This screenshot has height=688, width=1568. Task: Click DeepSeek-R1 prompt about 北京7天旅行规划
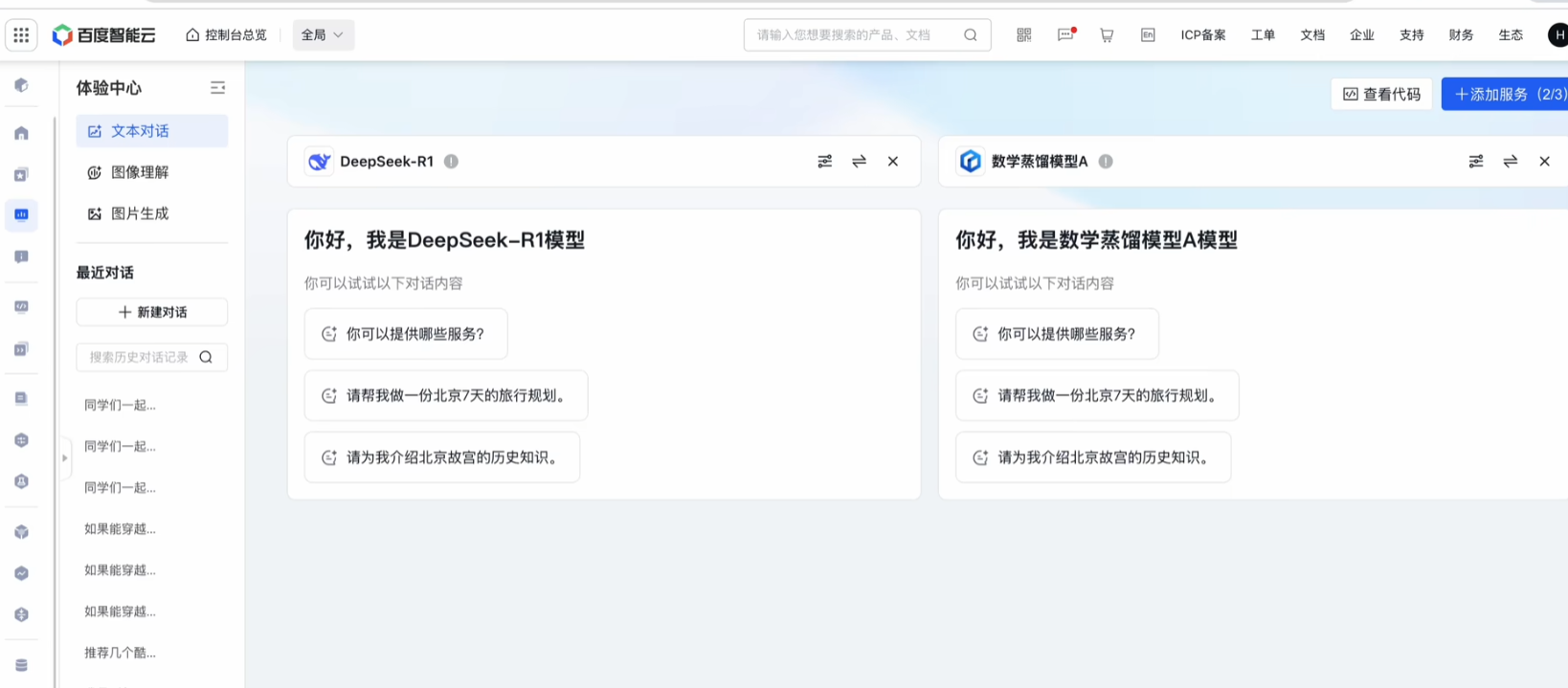[446, 395]
